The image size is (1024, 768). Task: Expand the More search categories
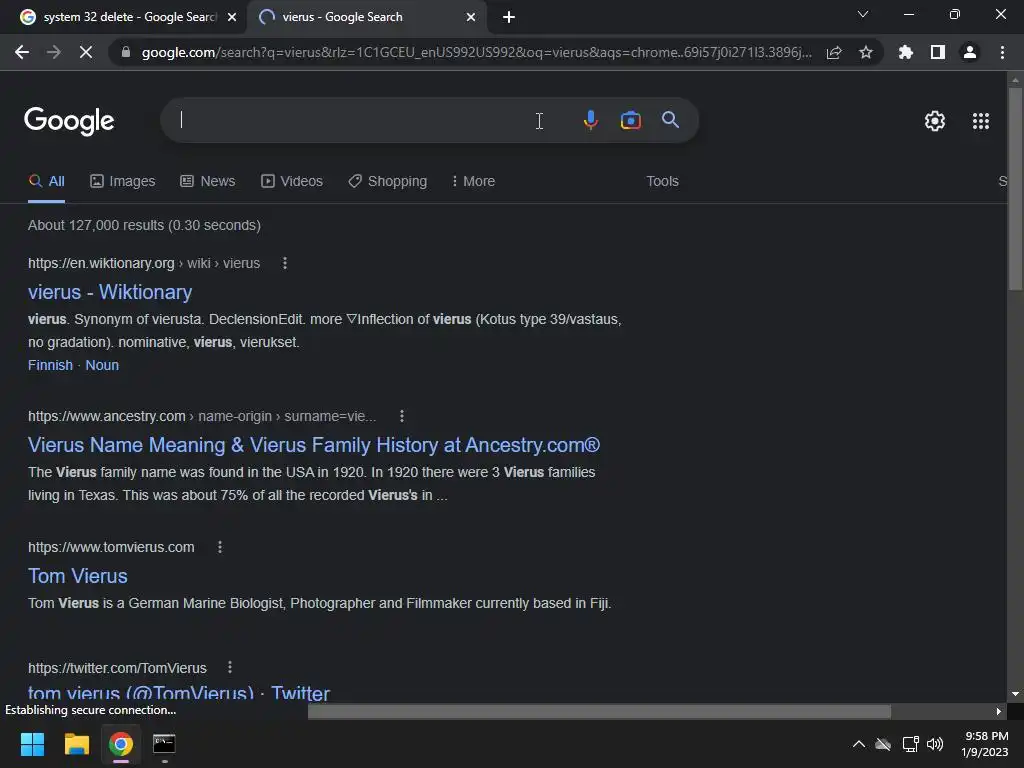click(x=473, y=182)
